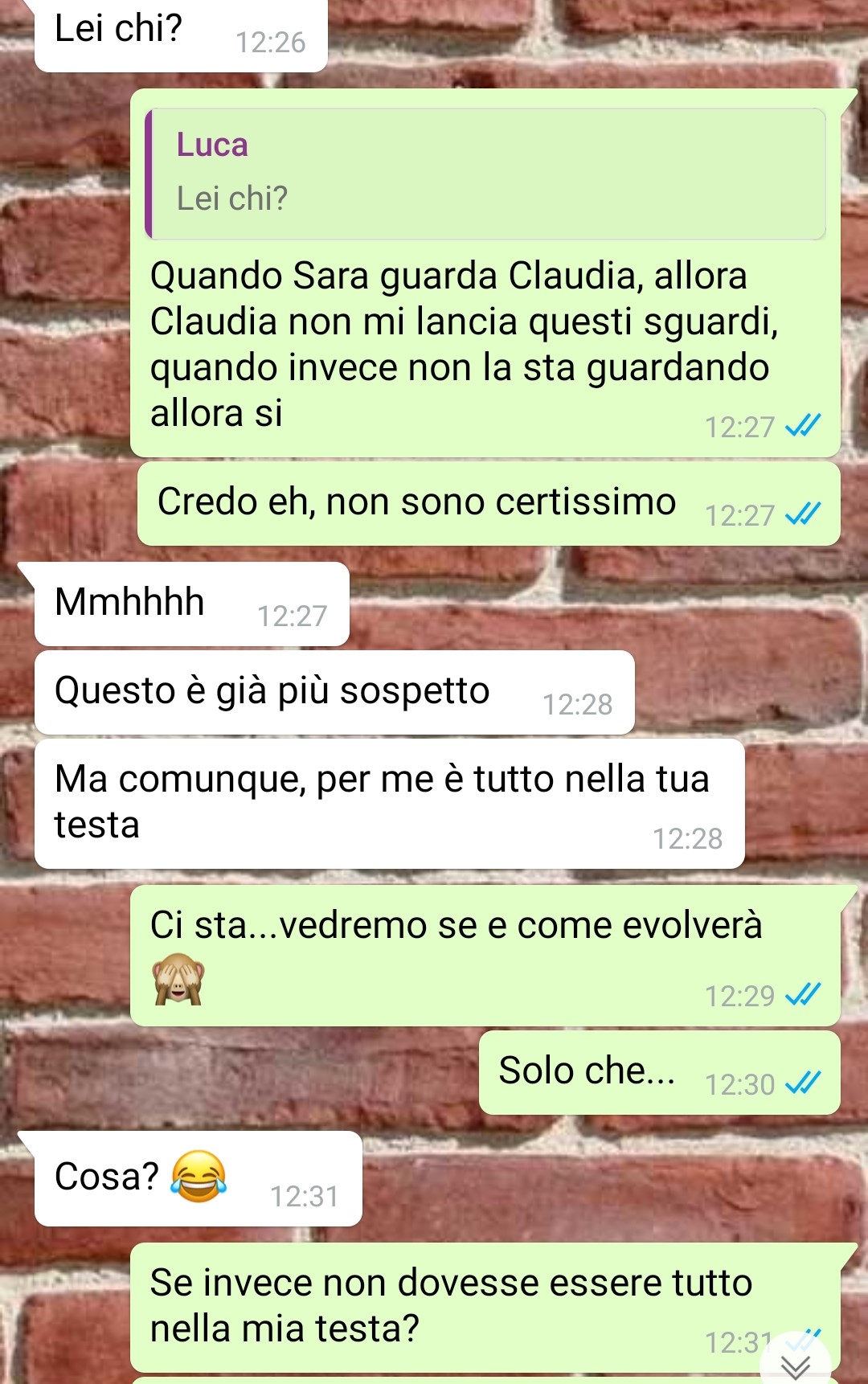The image size is (868, 1384).
Task: Tap read ticks on 'Credo eh' message
Action: pos(803,514)
